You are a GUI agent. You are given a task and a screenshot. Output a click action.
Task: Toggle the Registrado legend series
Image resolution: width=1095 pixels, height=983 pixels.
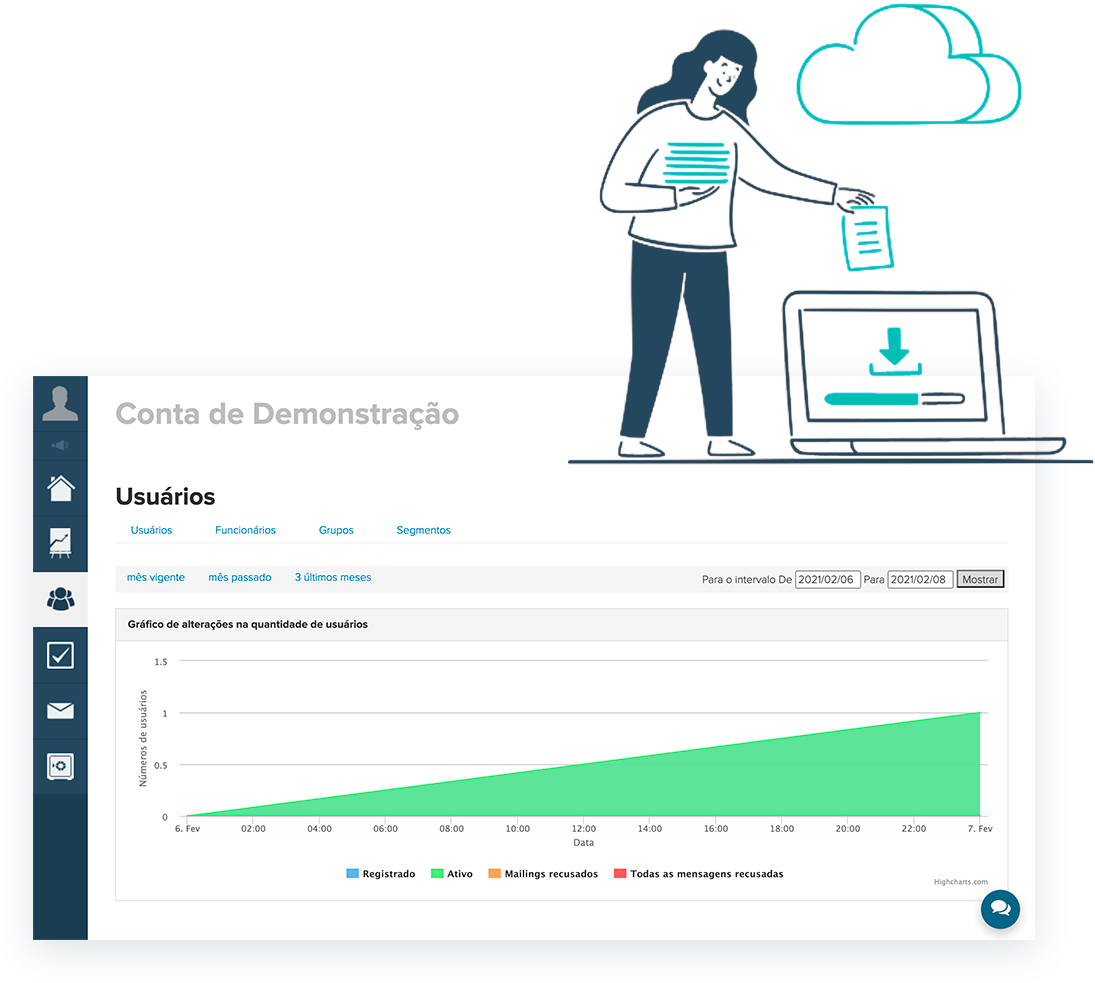point(381,874)
